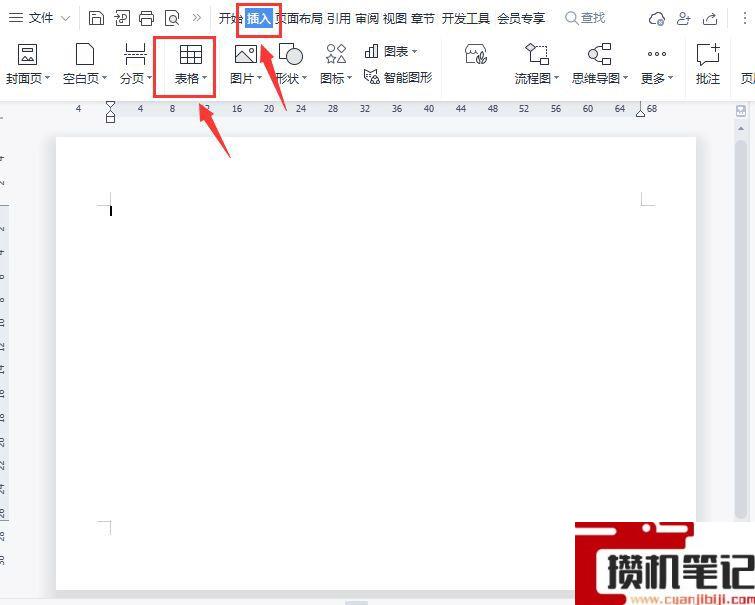Screen dimensions: 755x605
Task: Expand the 思维导图 dropdown arrow
Action: point(625,78)
